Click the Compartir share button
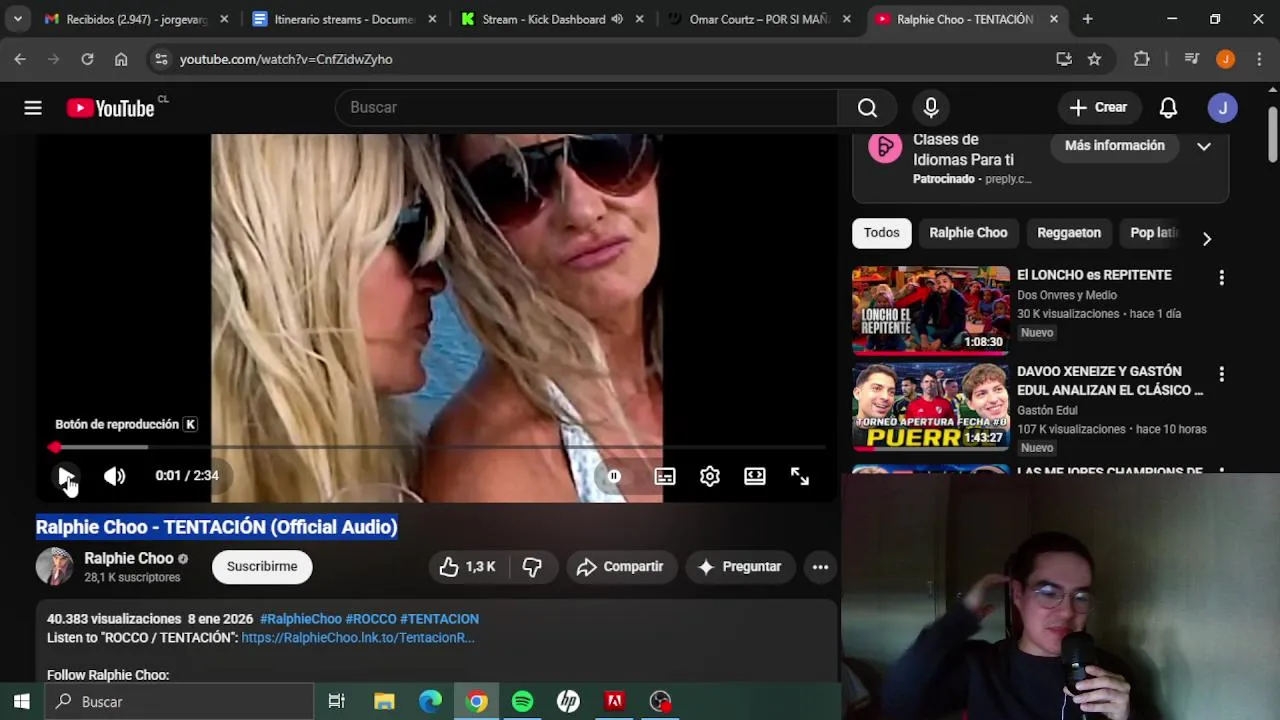The width and height of the screenshot is (1280, 720). click(x=621, y=567)
